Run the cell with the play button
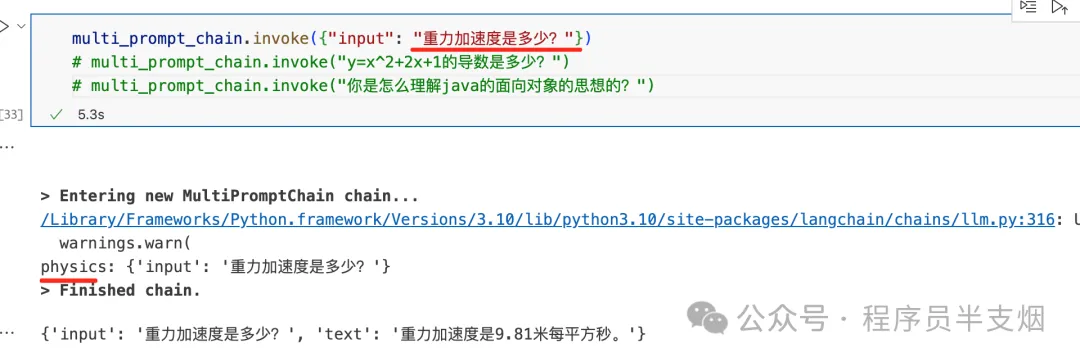Image resolution: width=1080 pixels, height=362 pixels. 3,25
